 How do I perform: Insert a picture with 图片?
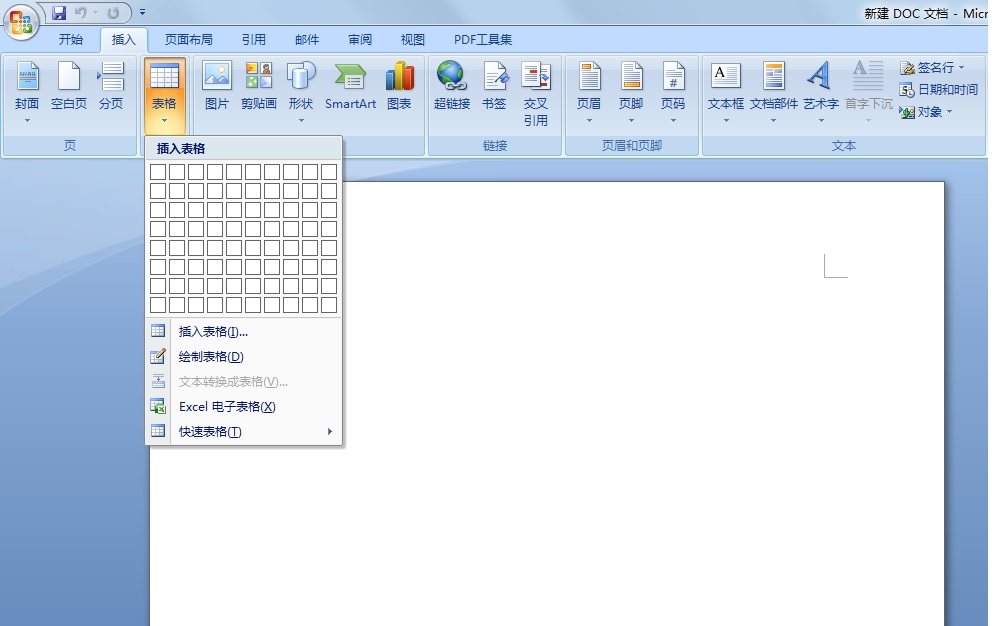point(217,85)
